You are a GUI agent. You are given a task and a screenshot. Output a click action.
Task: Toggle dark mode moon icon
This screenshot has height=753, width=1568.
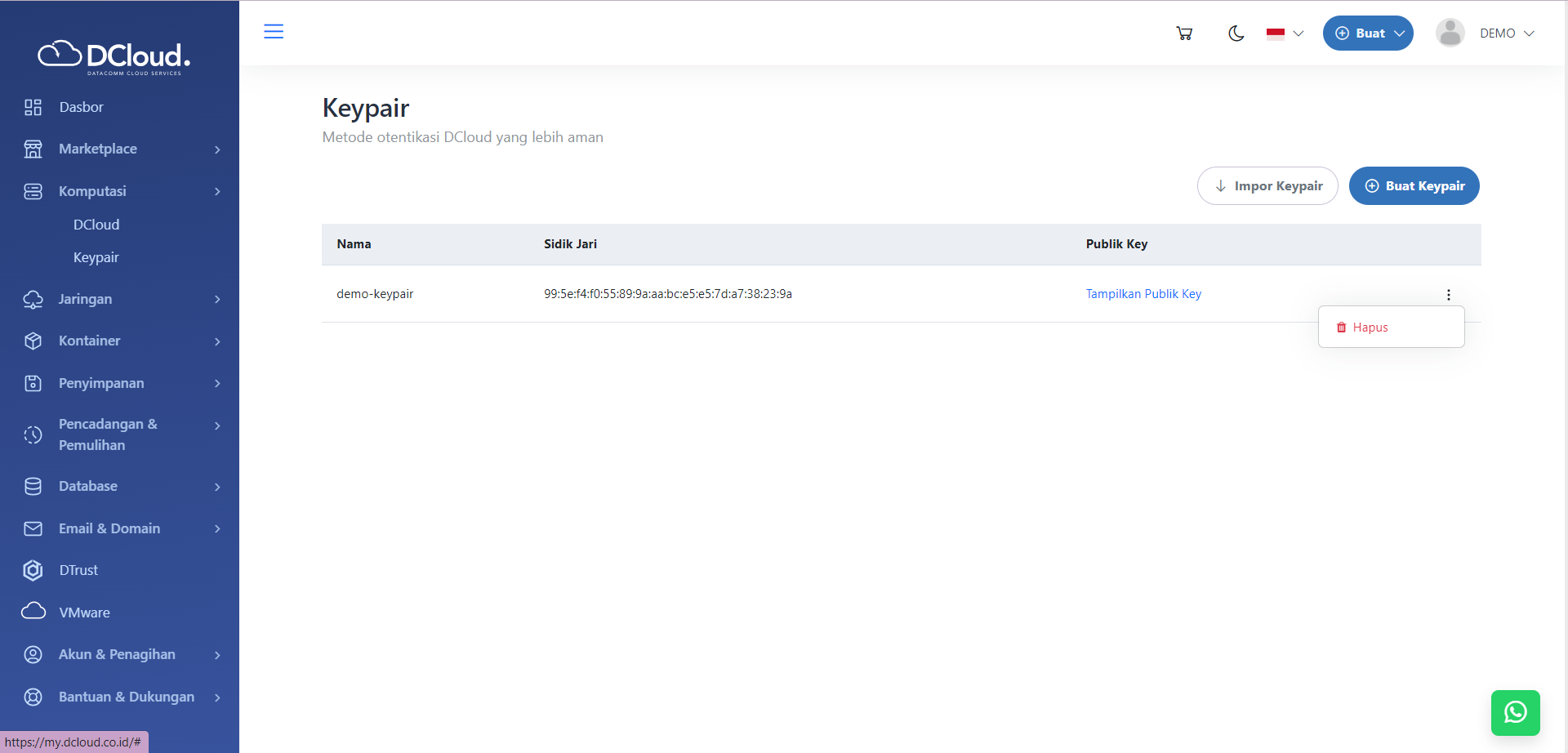[x=1236, y=33]
